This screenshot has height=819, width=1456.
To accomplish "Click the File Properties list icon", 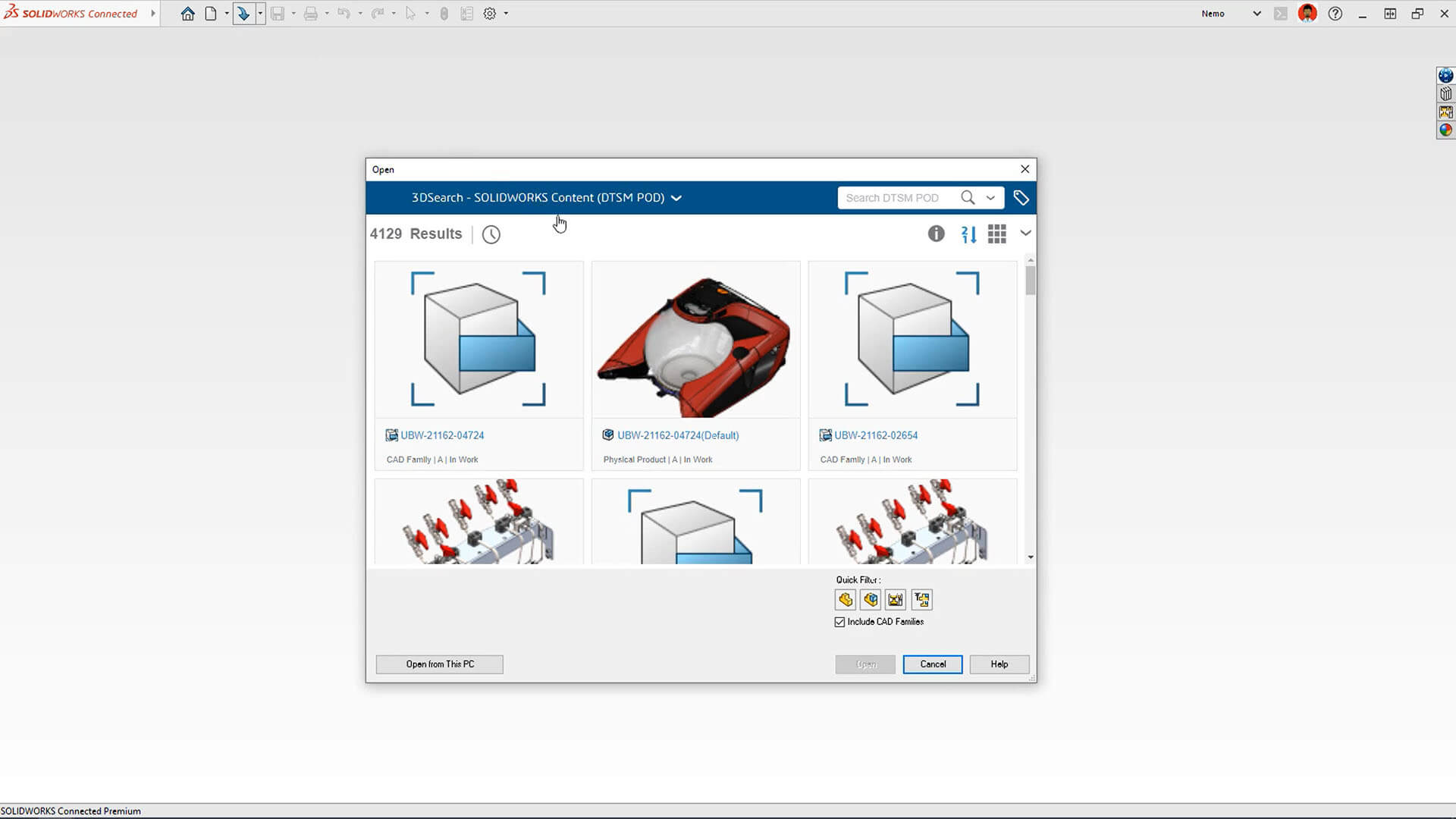I will click(467, 14).
